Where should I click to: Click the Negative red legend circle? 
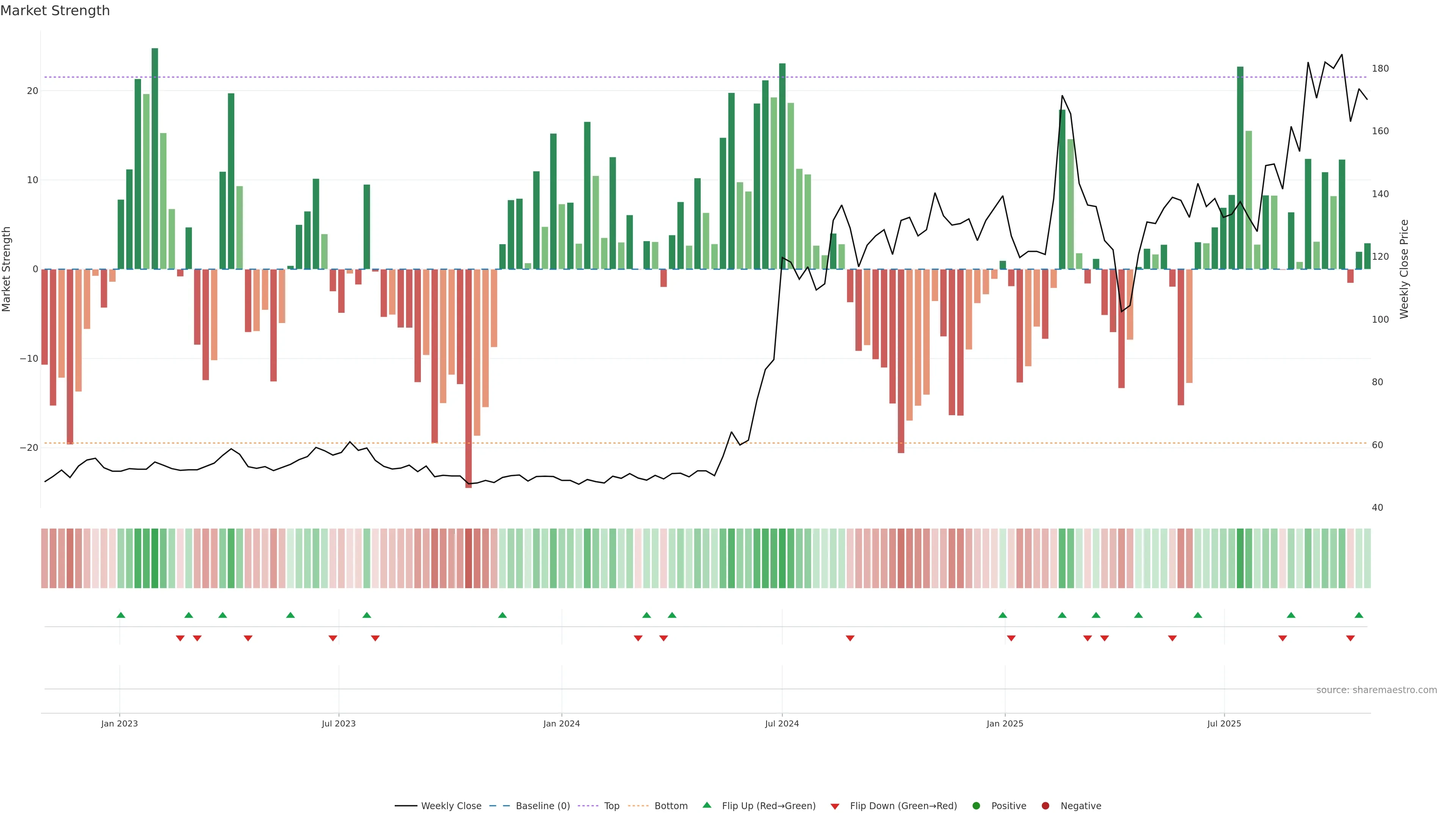click(x=1045, y=806)
